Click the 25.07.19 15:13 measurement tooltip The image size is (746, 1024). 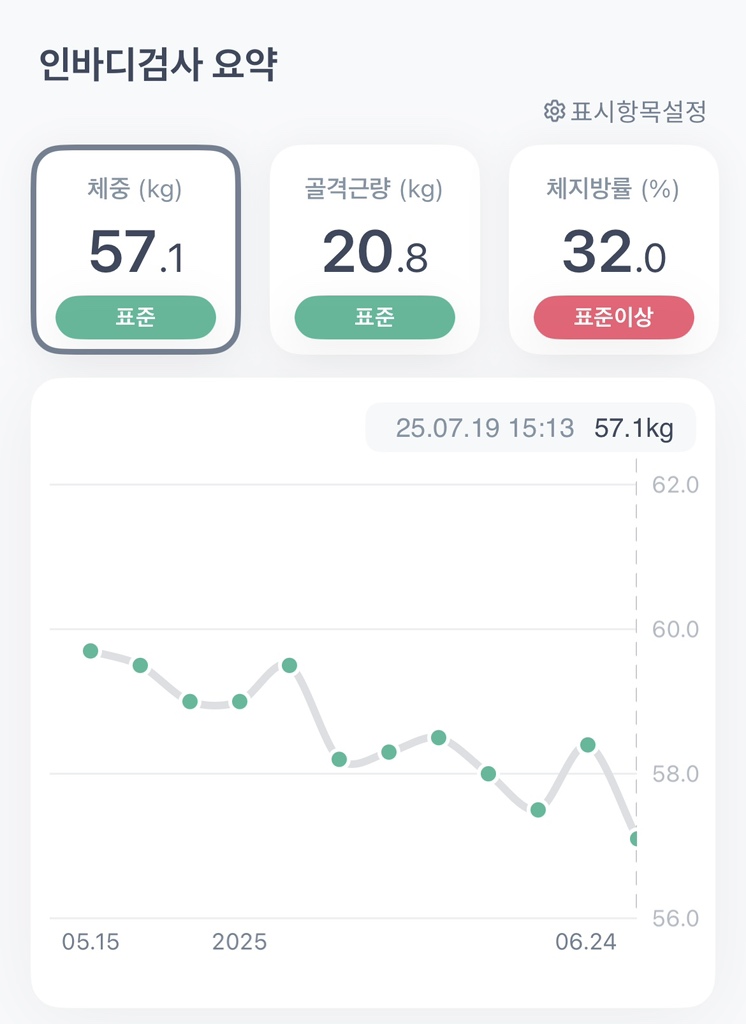click(x=531, y=429)
